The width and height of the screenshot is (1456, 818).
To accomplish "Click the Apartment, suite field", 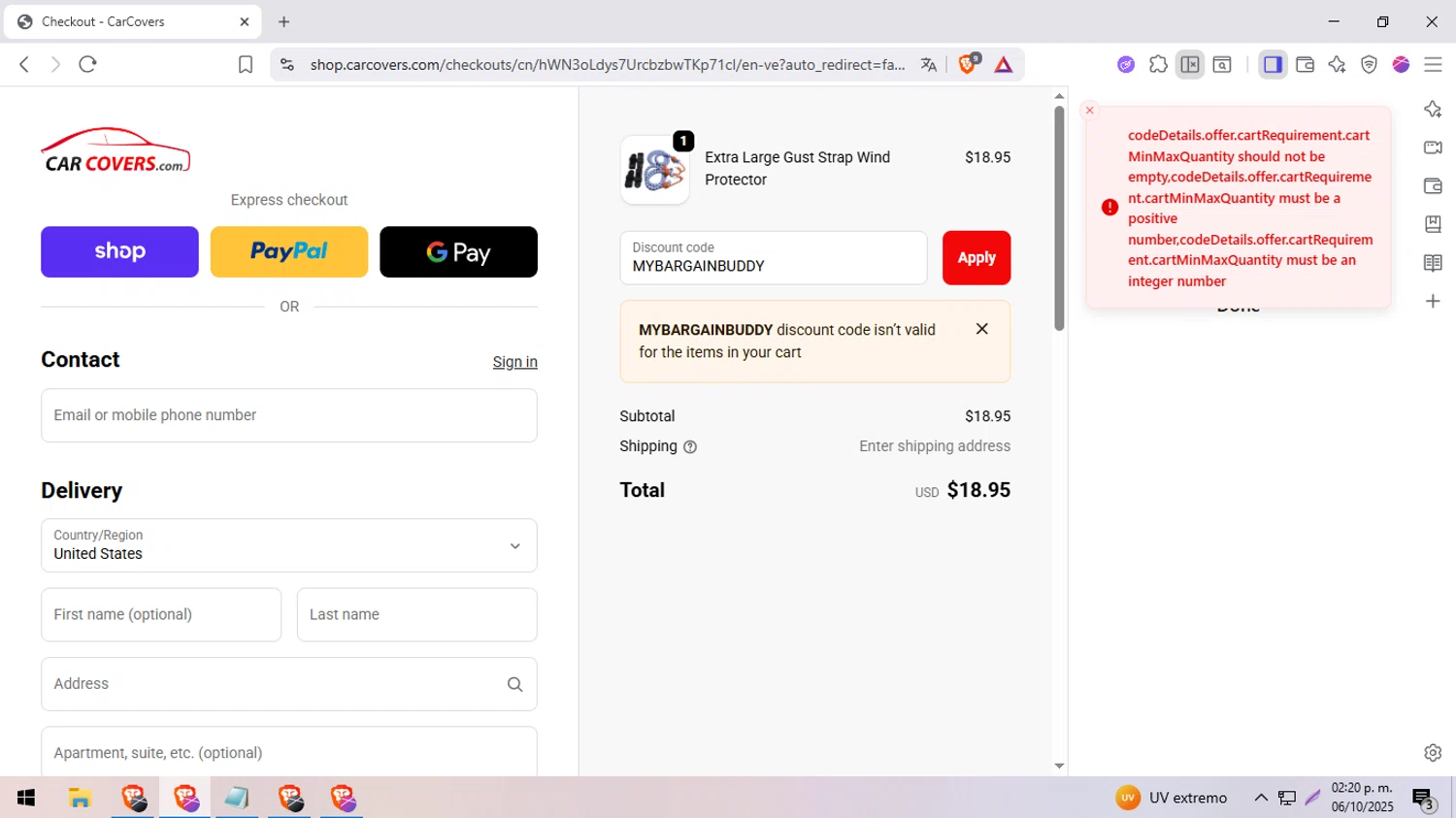I will tap(289, 752).
